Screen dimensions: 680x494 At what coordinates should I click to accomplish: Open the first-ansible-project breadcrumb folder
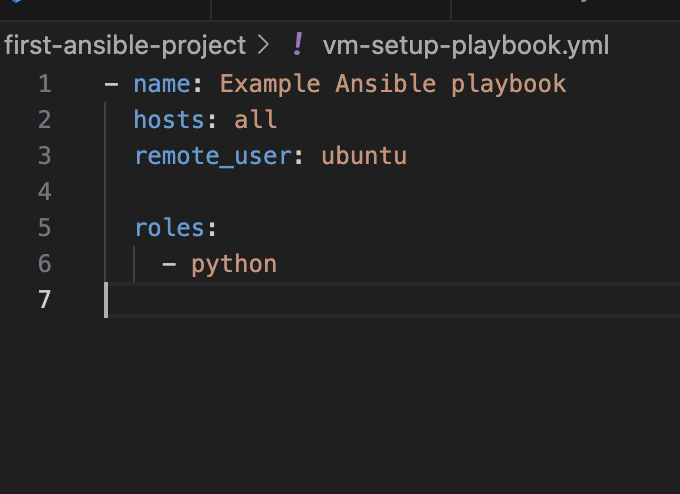point(125,46)
